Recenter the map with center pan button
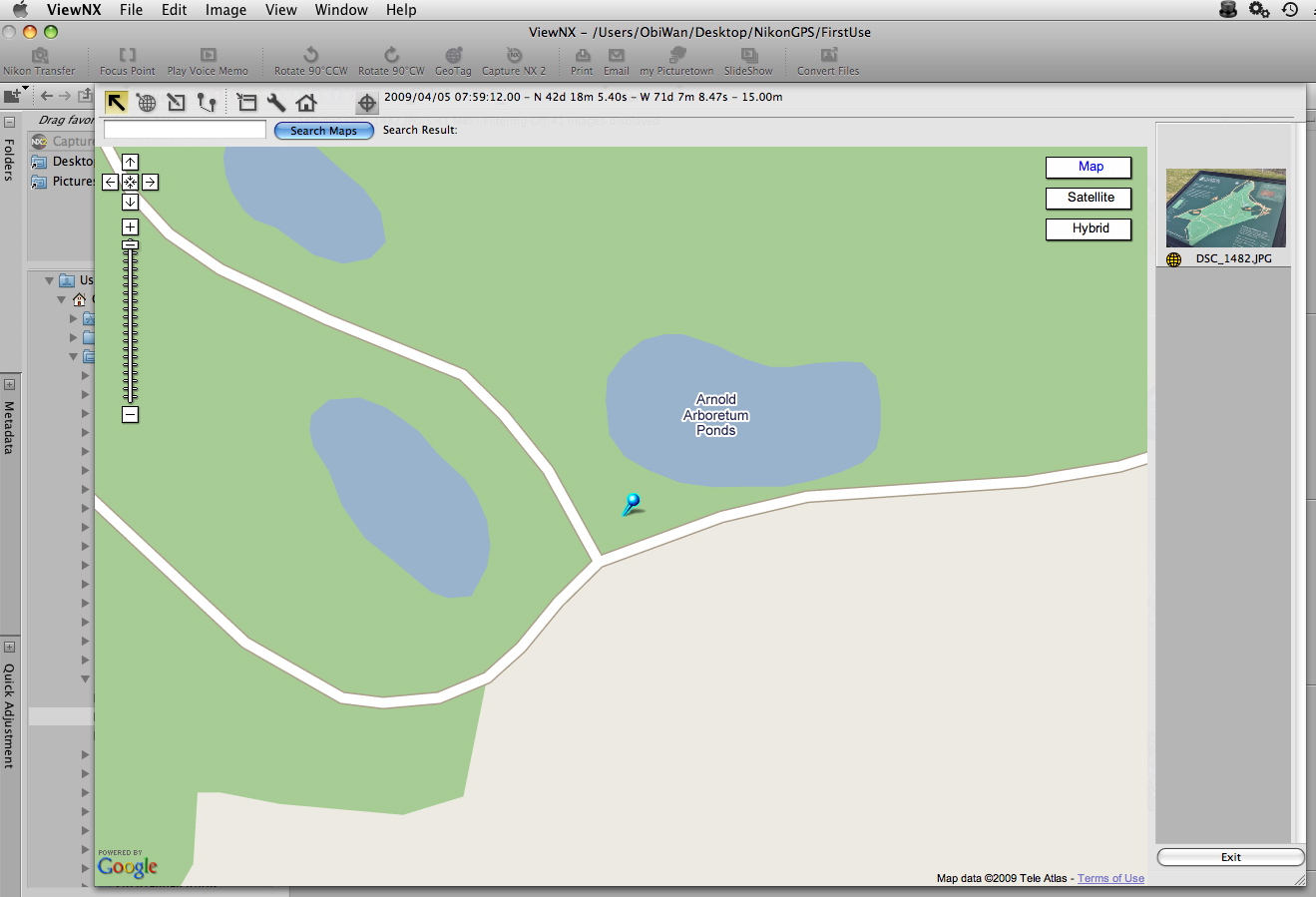This screenshot has height=897, width=1316. point(131,182)
